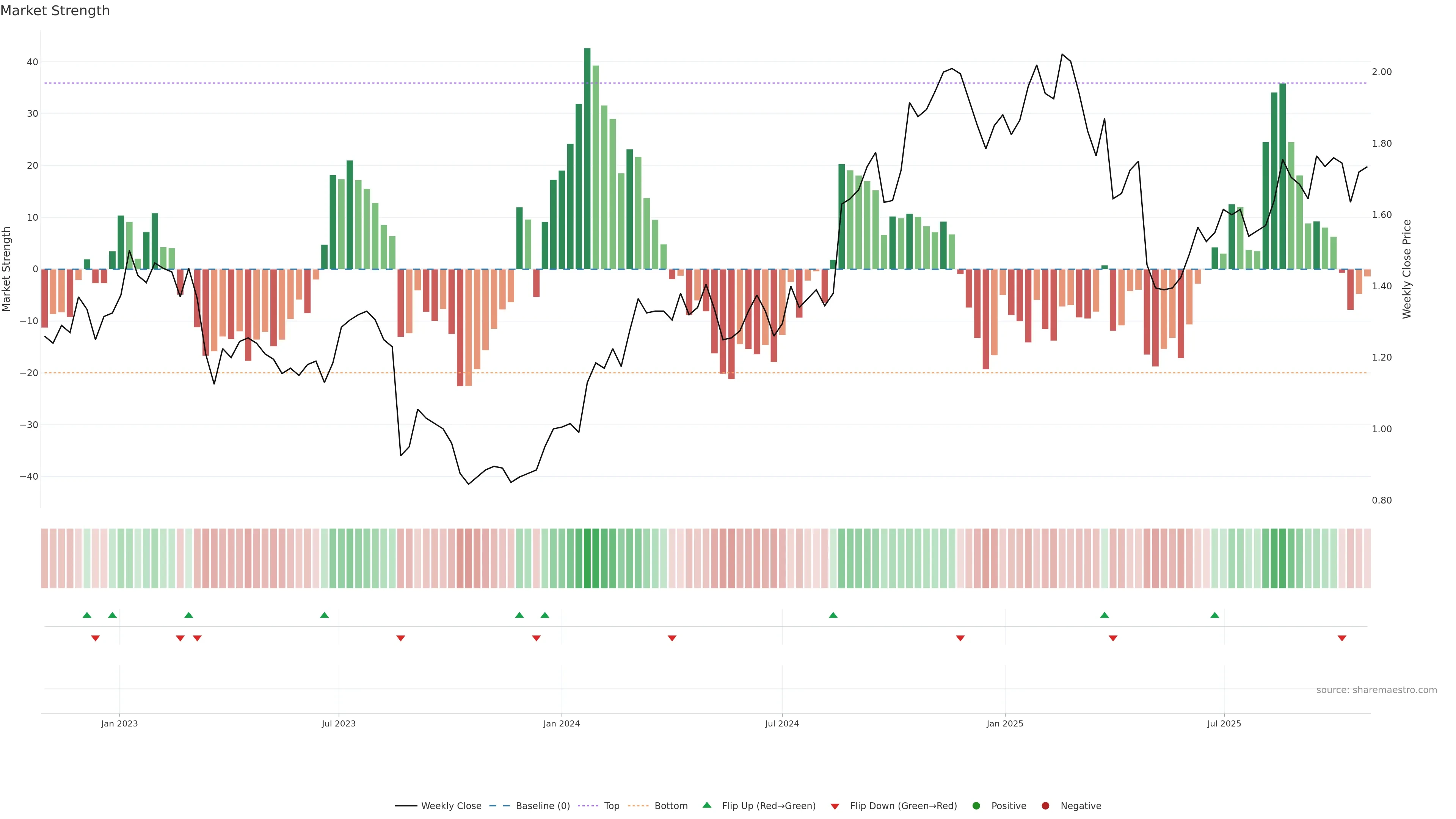The image size is (1456, 819).
Task: Click the Flip Down red triangle legend icon
Action: click(x=835, y=806)
